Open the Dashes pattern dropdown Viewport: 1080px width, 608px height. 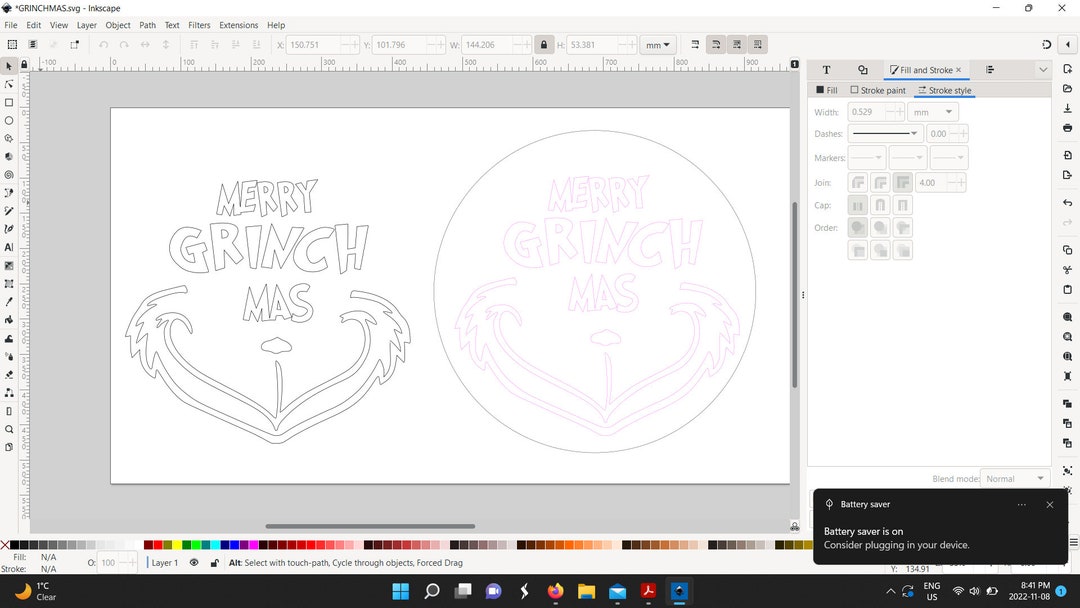885,133
